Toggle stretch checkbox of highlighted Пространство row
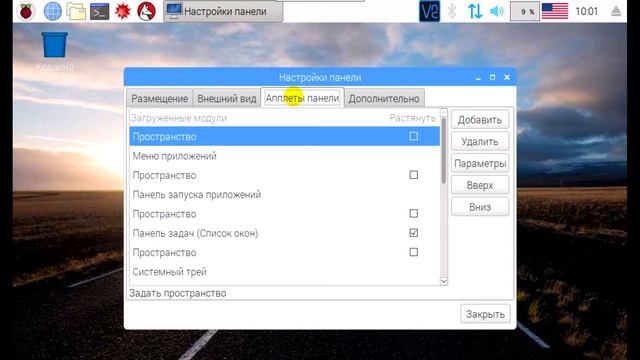This screenshot has height=360, width=640. (413, 136)
